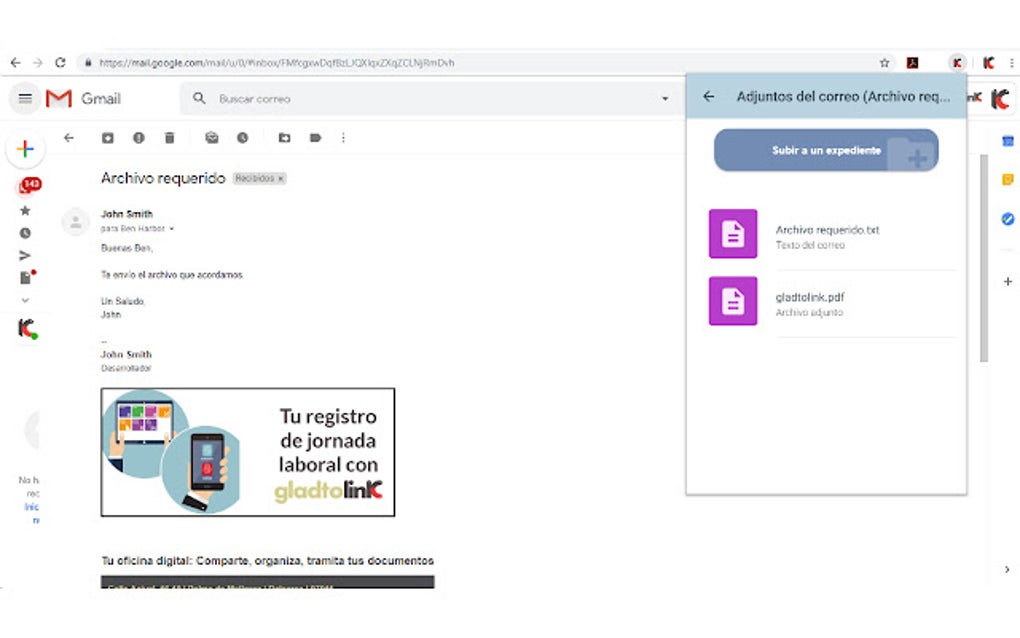The height and width of the screenshot is (638, 1020).
Task: Delete the email with the trash icon
Action: click(169, 138)
